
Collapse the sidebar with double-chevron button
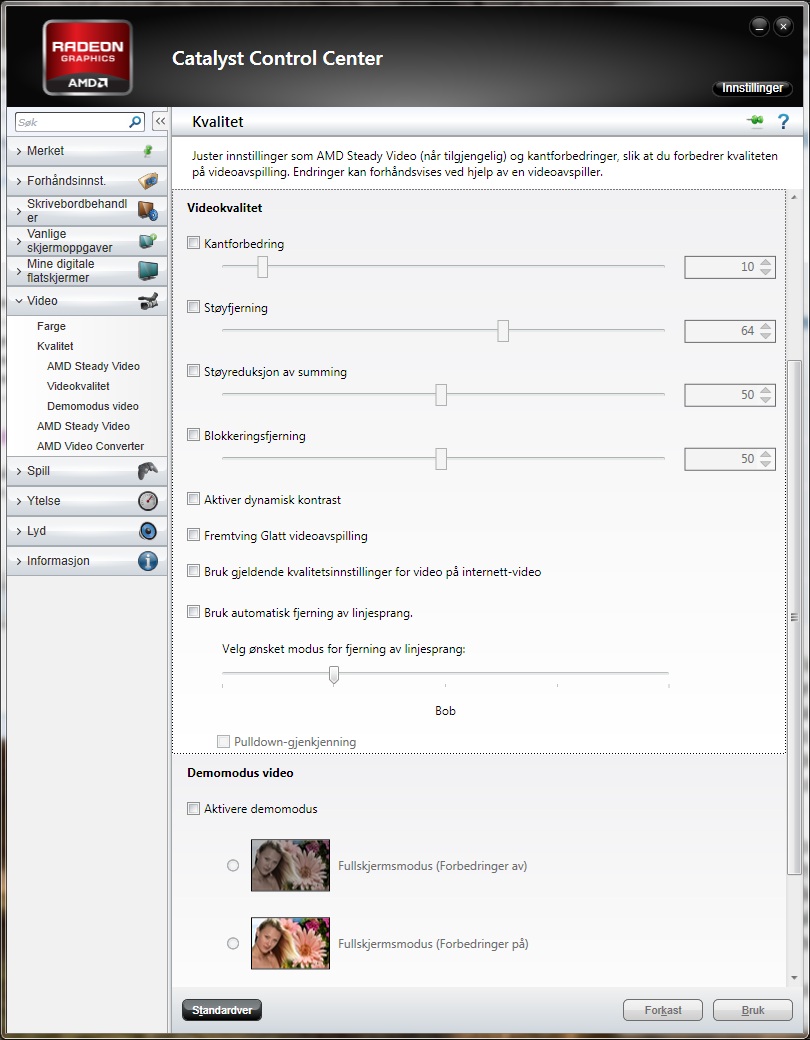point(159,122)
